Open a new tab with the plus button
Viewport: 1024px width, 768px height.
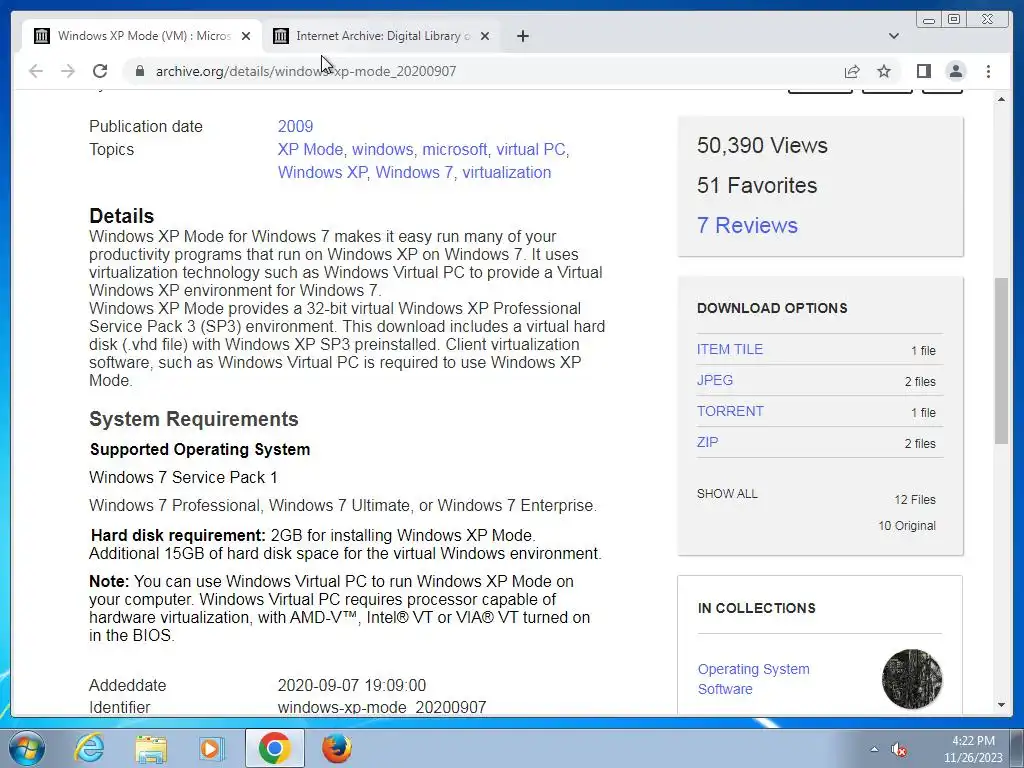point(522,36)
